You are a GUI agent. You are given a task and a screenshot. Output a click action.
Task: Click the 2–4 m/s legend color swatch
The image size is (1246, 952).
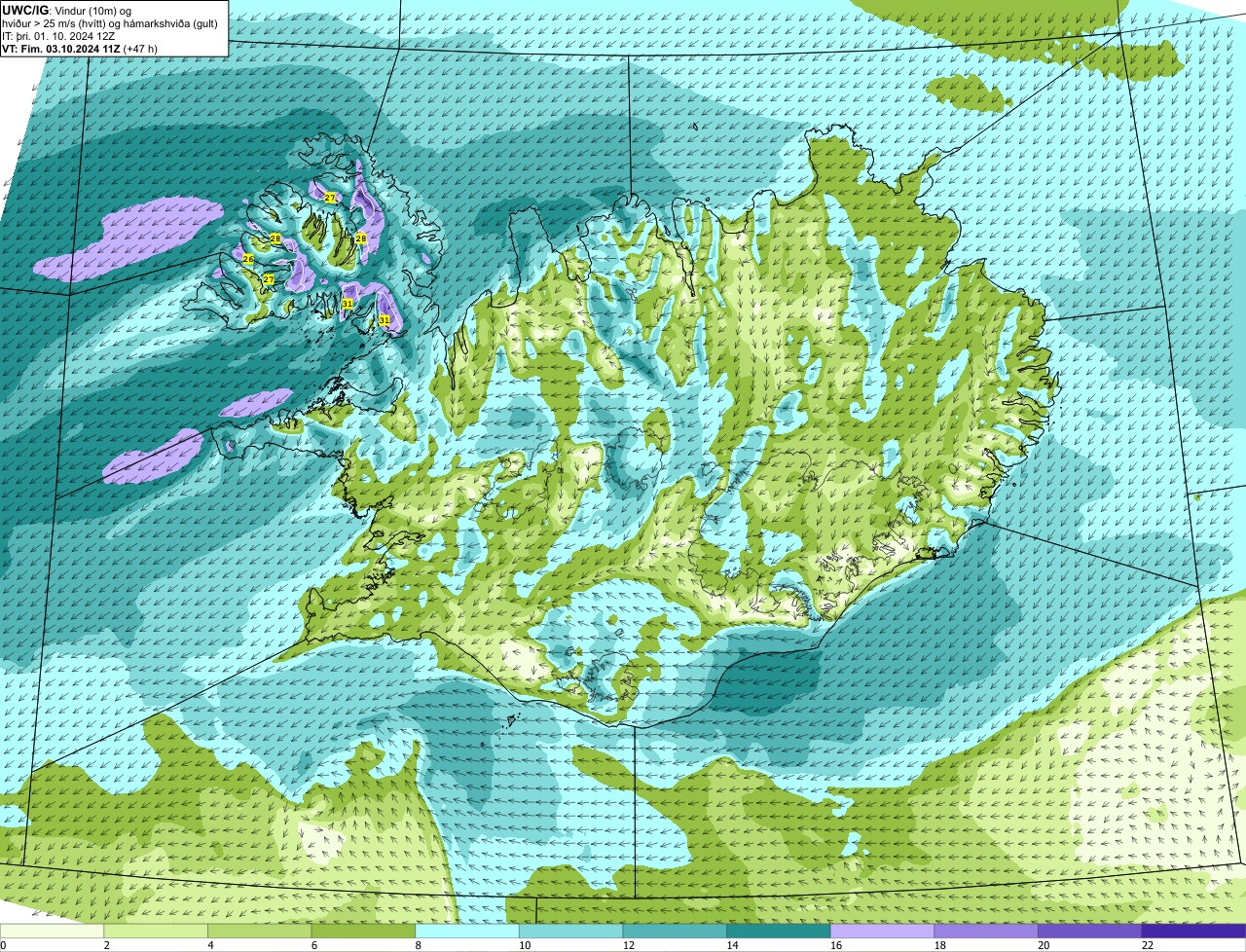(156, 931)
